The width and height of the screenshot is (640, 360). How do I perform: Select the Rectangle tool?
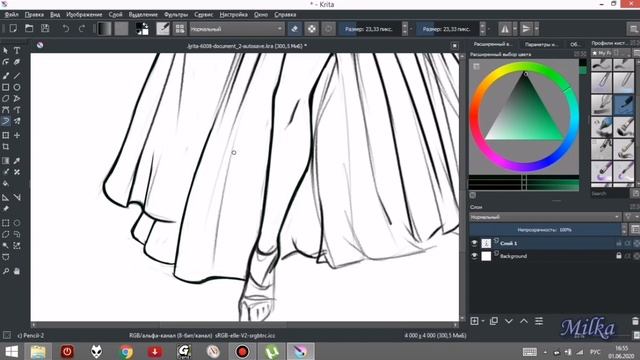point(6,87)
